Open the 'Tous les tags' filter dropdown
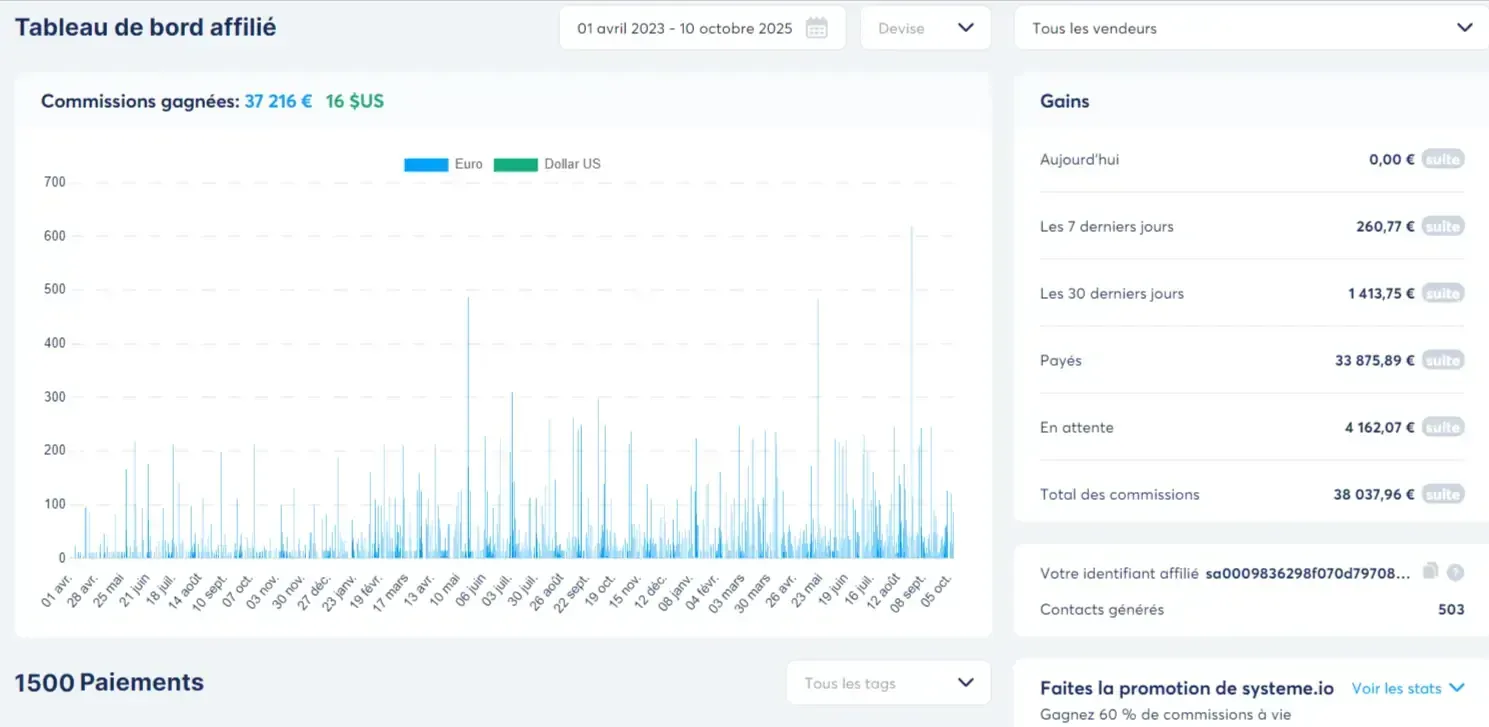Screen dimensions: 1489x727 [x=888, y=683]
